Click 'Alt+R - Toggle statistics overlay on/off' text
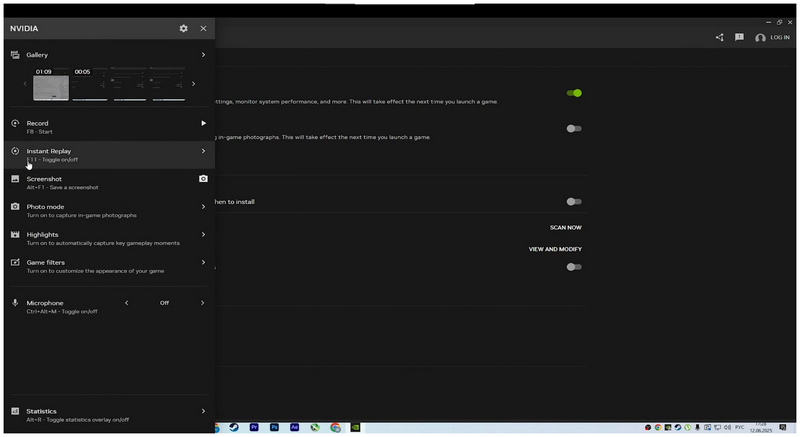800x437 pixels. coord(78,420)
